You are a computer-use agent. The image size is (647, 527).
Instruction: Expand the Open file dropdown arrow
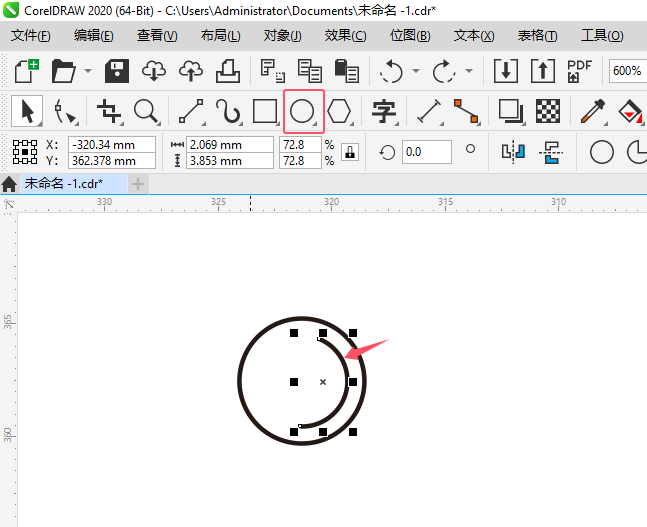pos(87,71)
